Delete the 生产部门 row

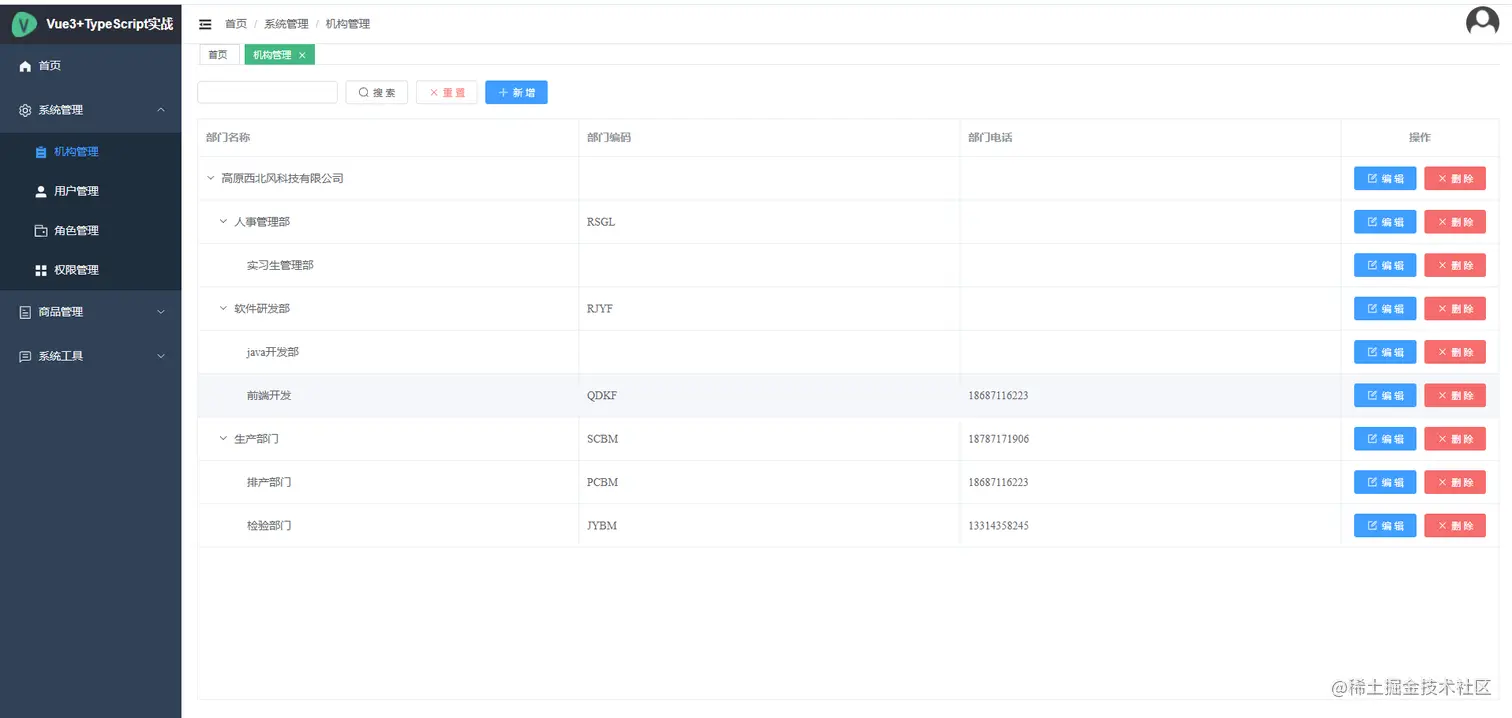coord(1455,438)
